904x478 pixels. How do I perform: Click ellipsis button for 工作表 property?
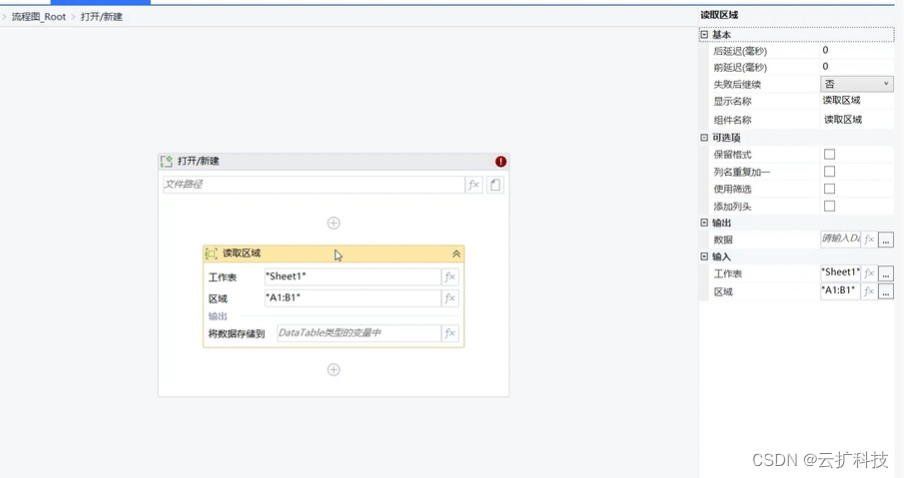pyautogui.click(x=886, y=273)
